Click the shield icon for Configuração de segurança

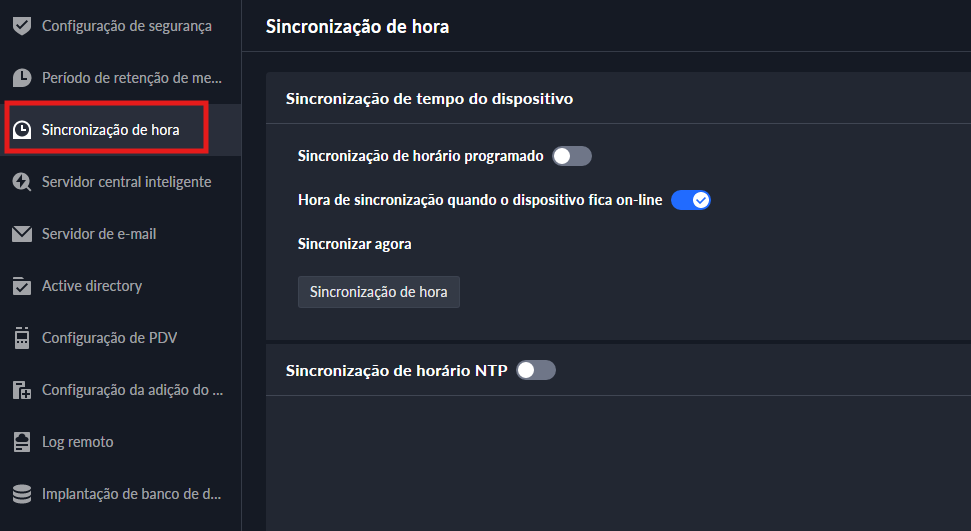coord(21,26)
